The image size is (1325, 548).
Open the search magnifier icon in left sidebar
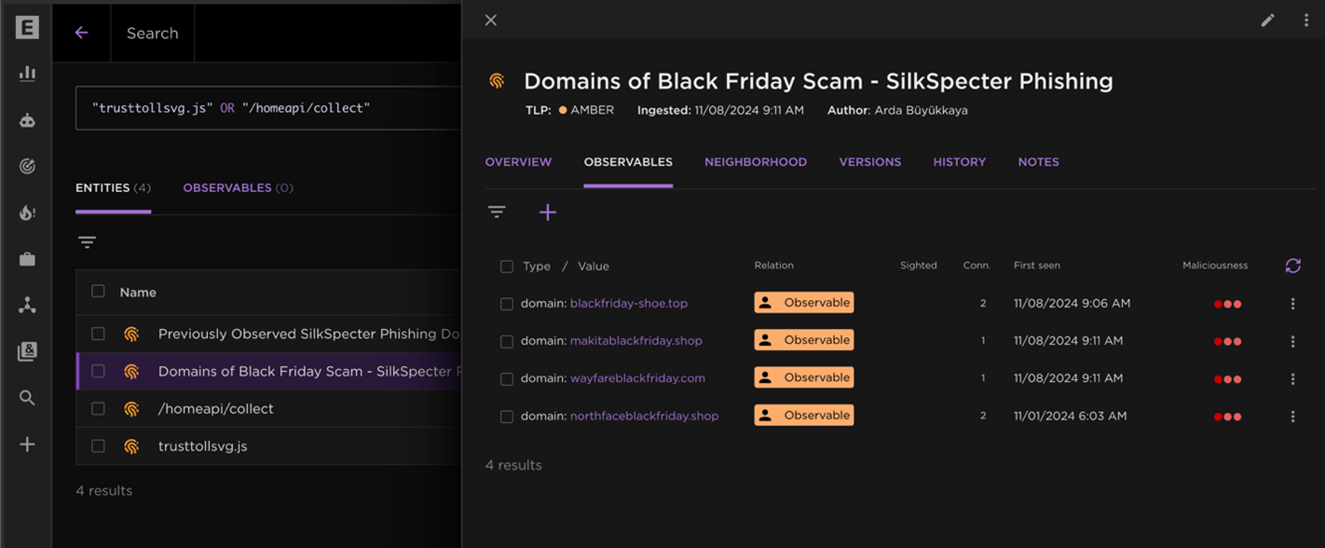[x=27, y=398]
